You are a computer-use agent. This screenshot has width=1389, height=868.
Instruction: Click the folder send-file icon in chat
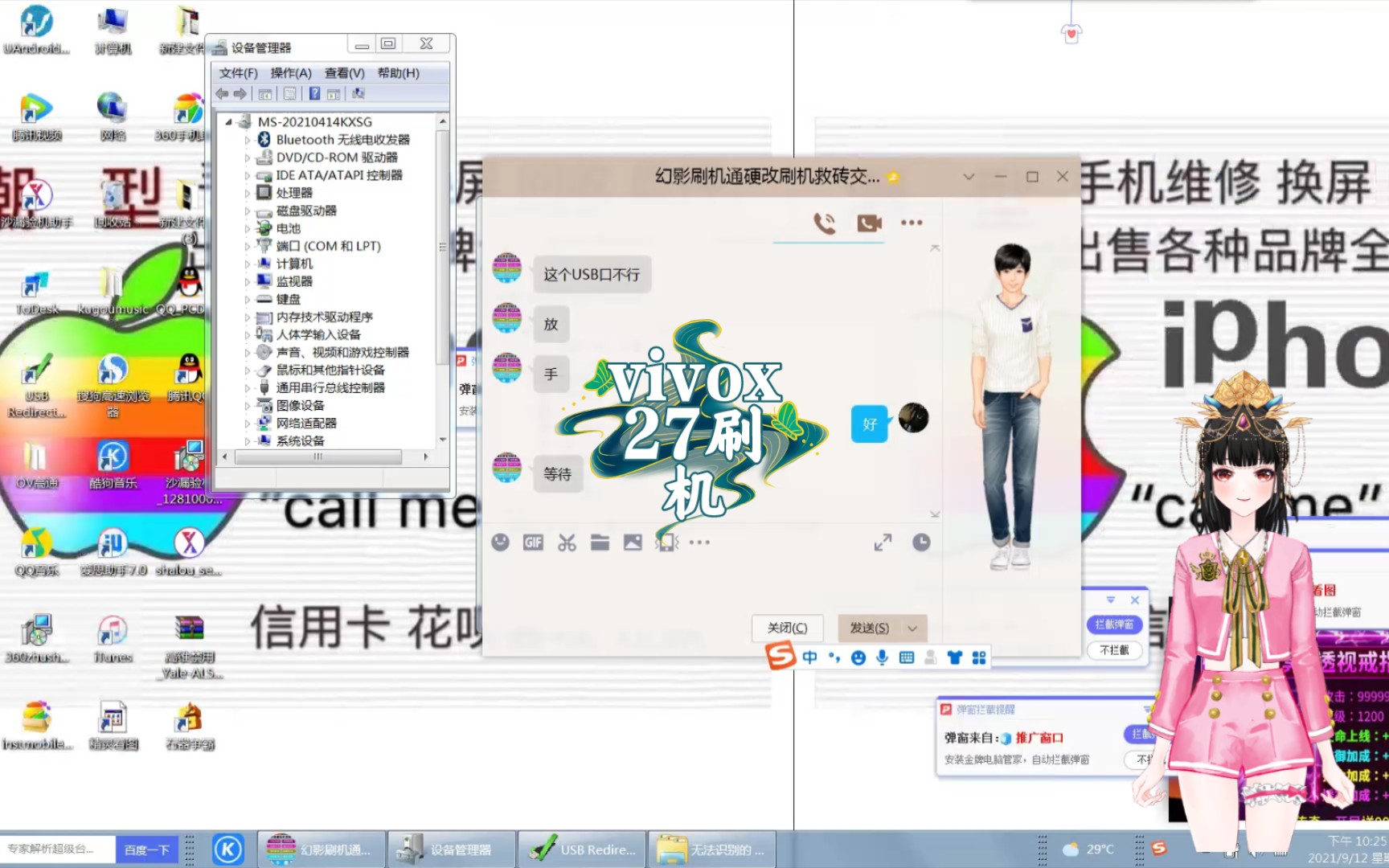coord(600,542)
